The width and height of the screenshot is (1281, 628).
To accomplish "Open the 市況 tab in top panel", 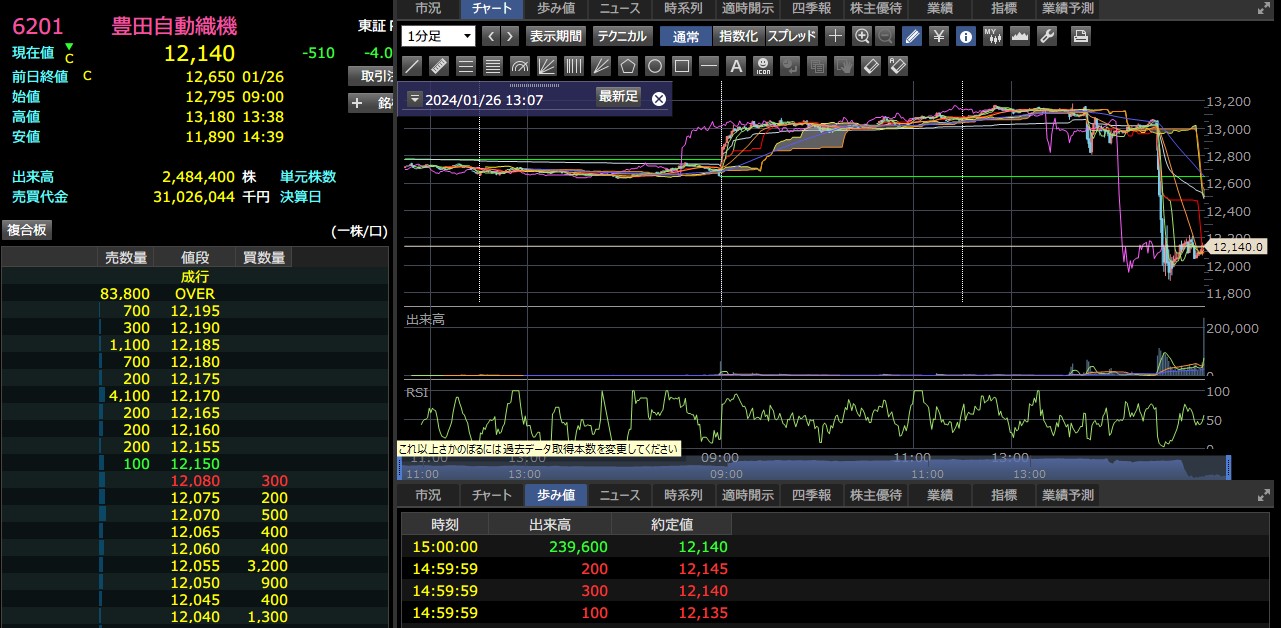I will [428, 8].
